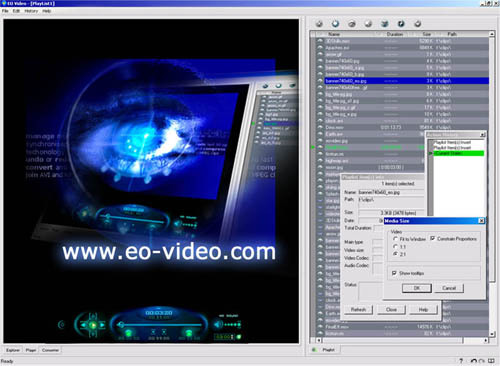Viewport: 500px width, 366px height.
Task: Close the Media Size dialog with its X
Action: point(481,221)
